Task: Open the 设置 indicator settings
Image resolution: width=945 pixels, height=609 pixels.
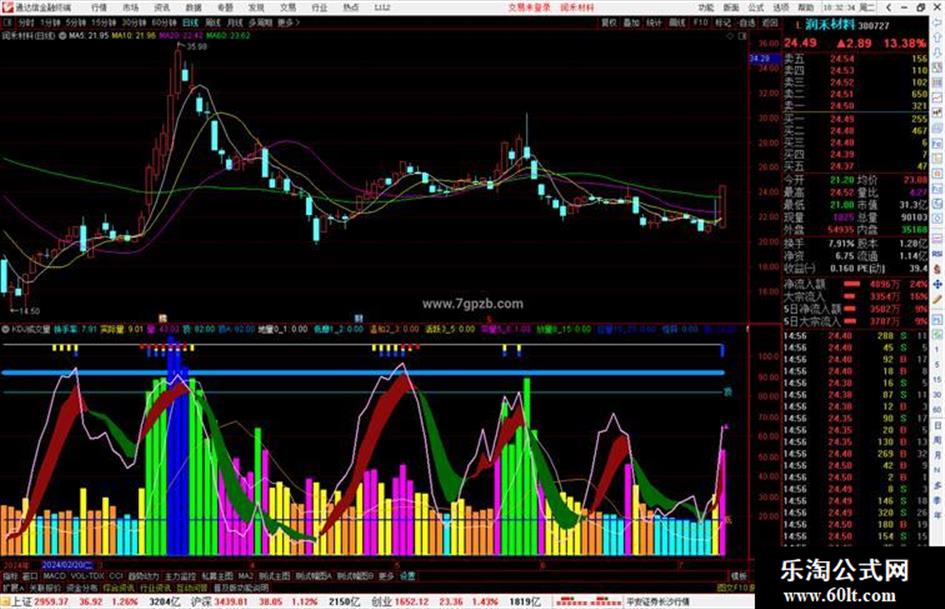Action: 408,576
